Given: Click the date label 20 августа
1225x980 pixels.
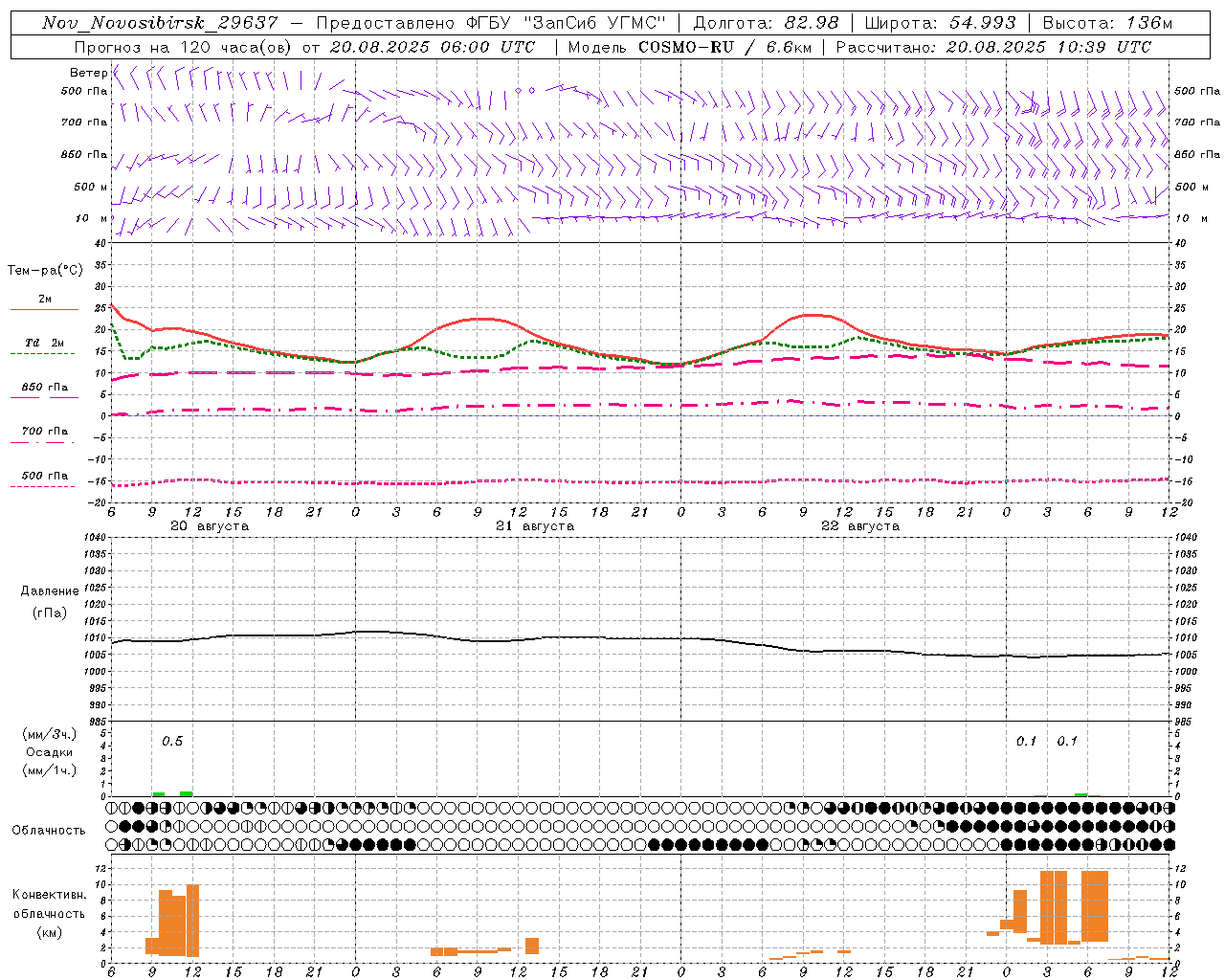Looking at the screenshot, I should 210,526.
